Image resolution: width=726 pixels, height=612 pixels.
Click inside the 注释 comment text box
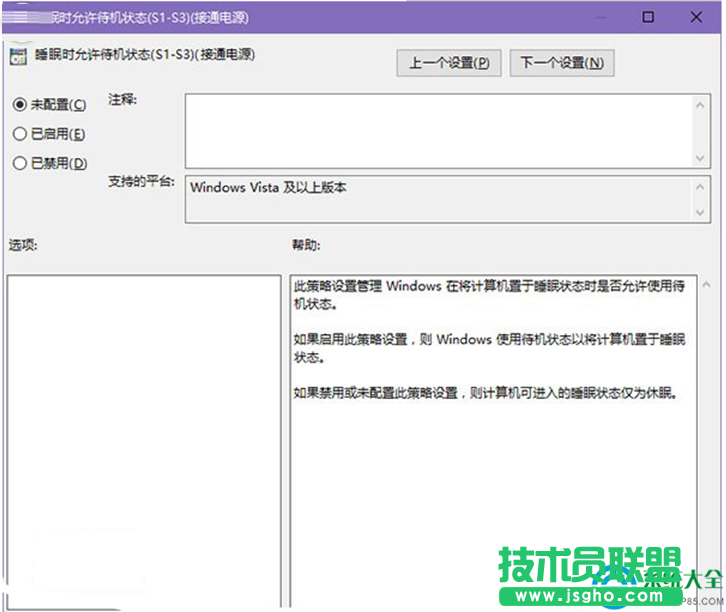point(438,130)
